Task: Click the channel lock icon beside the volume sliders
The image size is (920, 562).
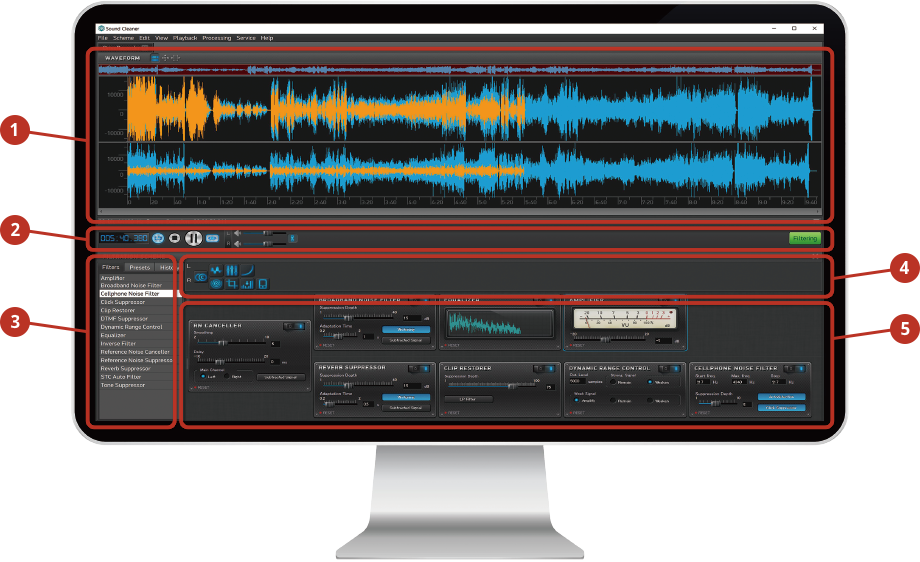Action: pos(292,238)
